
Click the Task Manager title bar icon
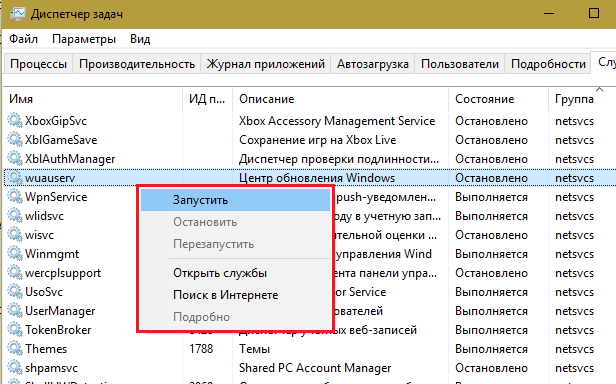click(x=18, y=14)
